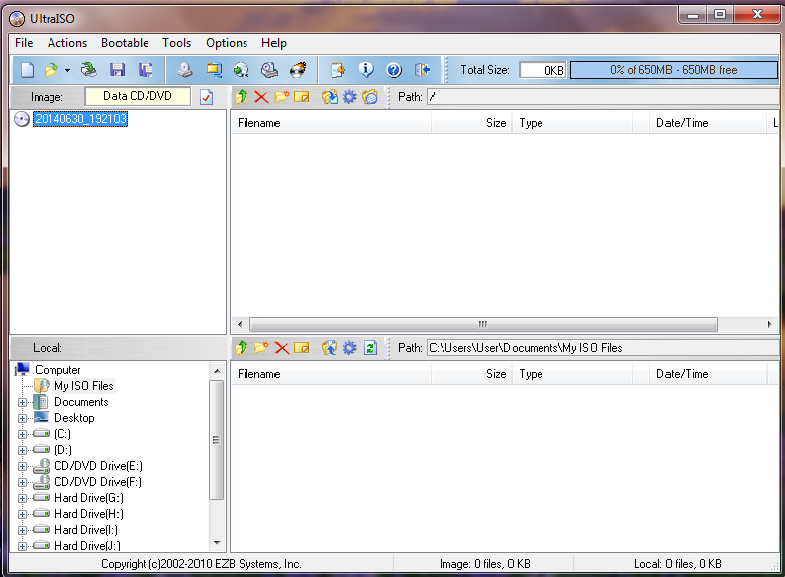Open the recent files dropdown arrow beside Open
This screenshot has height=577, width=785.
pyautogui.click(x=67, y=71)
